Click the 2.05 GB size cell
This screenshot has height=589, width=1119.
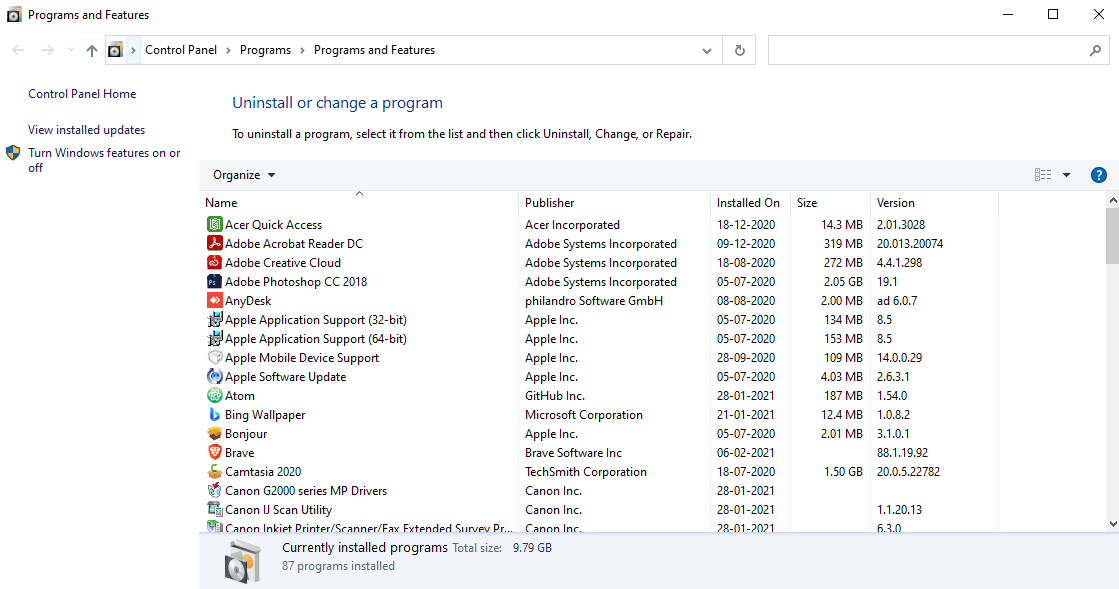click(843, 282)
